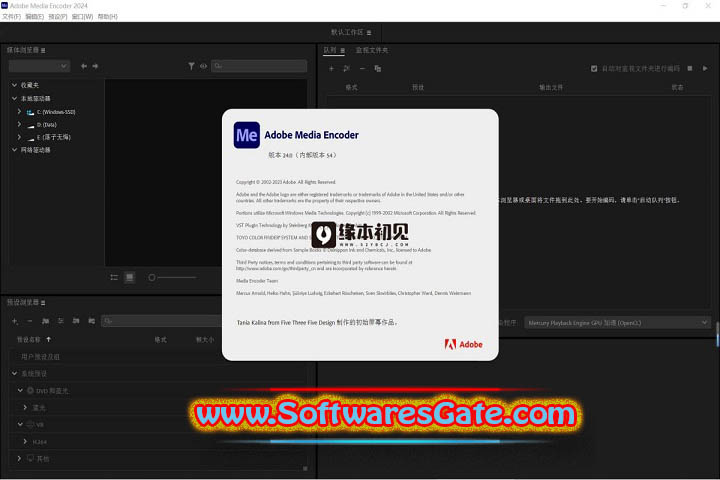Expand the C: (Windows-SSD) drive
The width and height of the screenshot is (720, 480).
click(x=19, y=112)
